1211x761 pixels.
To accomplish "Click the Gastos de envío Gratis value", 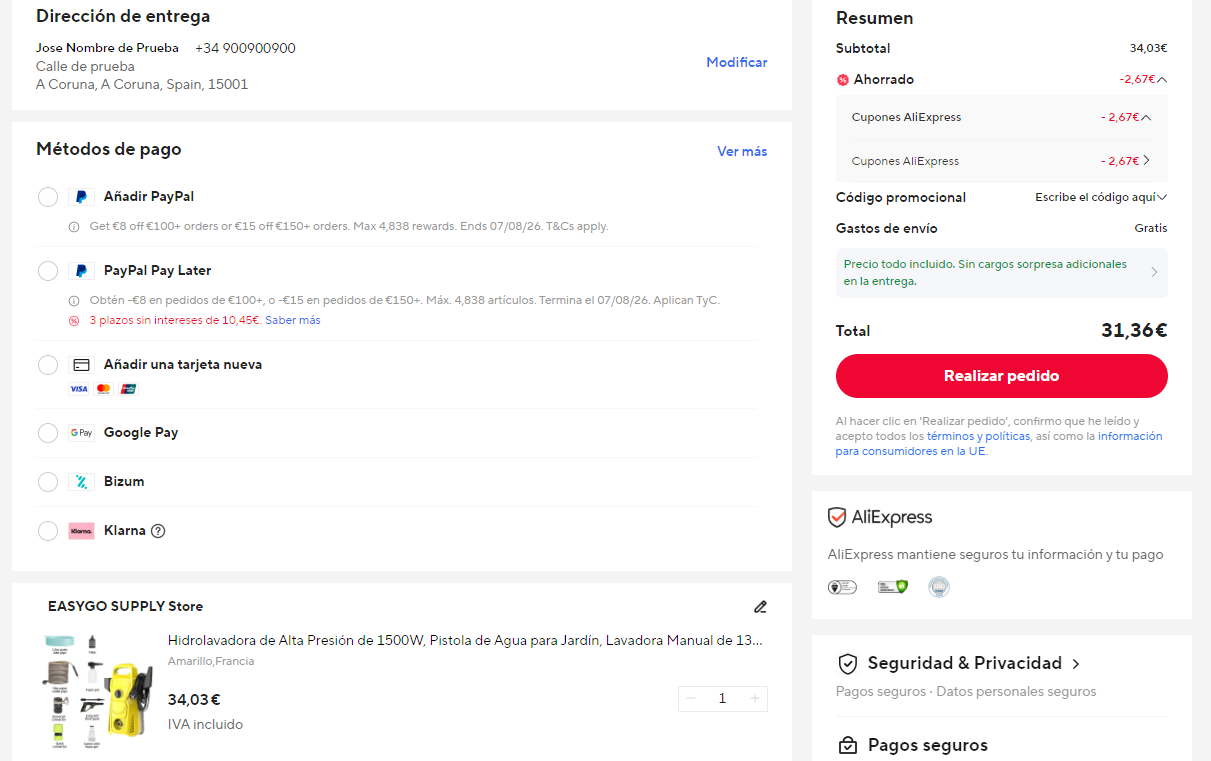I will click(x=1151, y=229).
